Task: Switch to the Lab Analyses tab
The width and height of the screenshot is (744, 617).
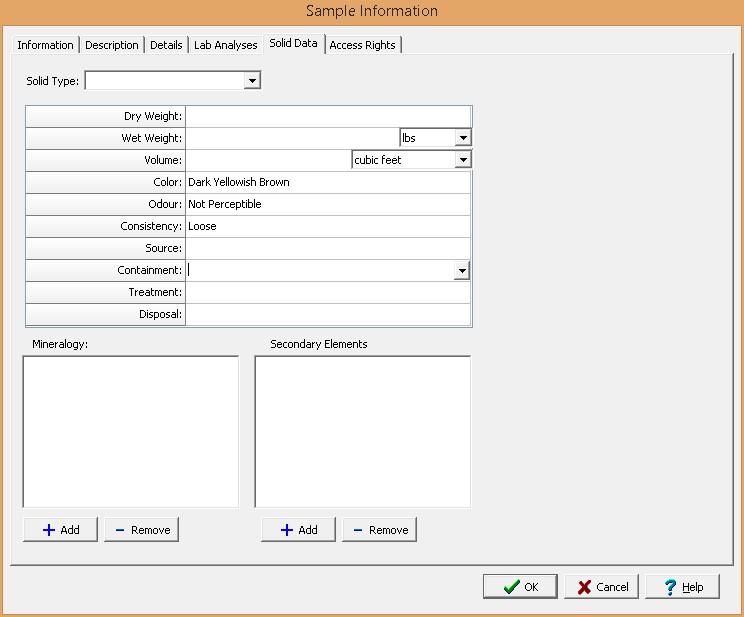Action: click(x=225, y=45)
